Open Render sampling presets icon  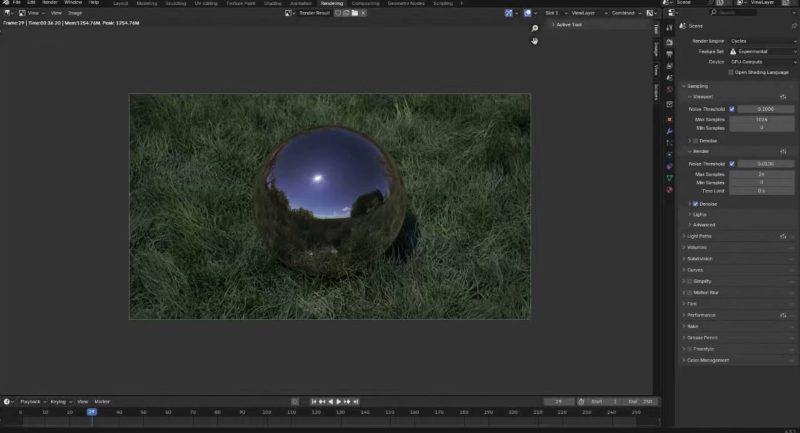pos(783,151)
